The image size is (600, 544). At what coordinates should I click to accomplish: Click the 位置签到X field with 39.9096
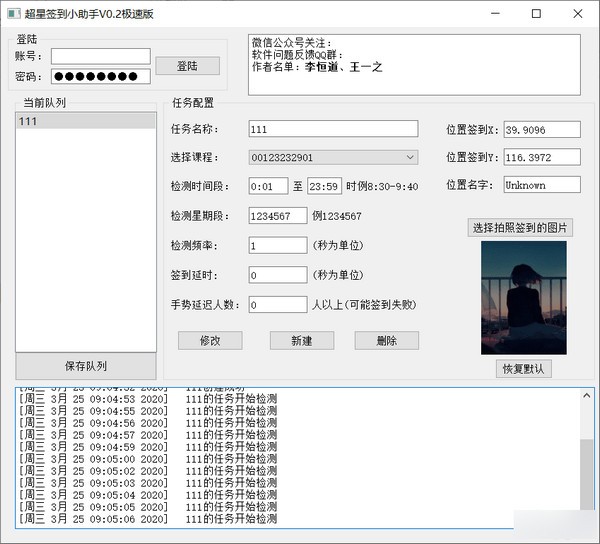click(x=542, y=130)
